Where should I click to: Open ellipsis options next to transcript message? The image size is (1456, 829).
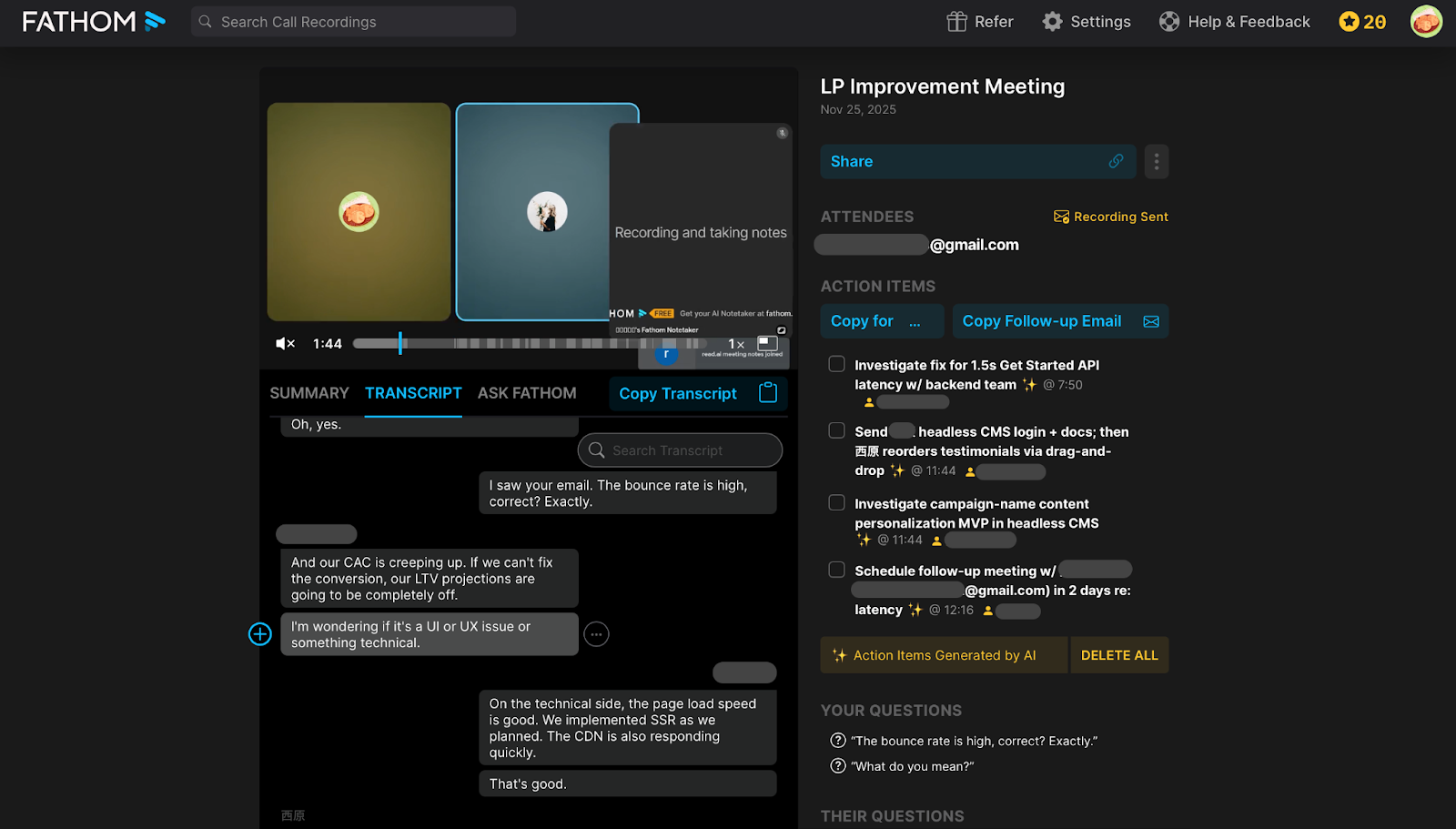pyautogui.click(x=596, y=634)
